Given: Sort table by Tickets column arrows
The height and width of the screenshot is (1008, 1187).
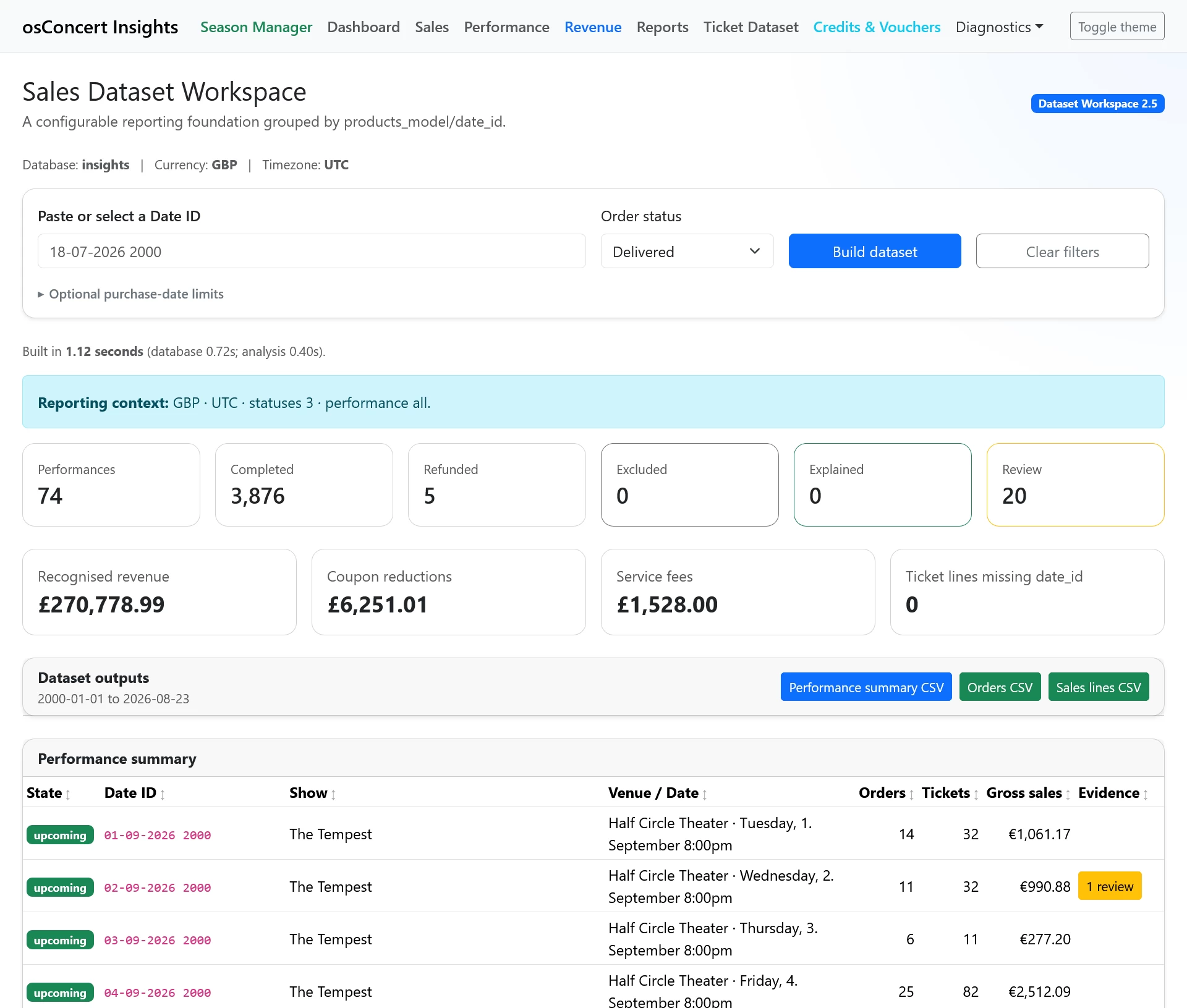Looking at the screenshot, I should point(976,794).
